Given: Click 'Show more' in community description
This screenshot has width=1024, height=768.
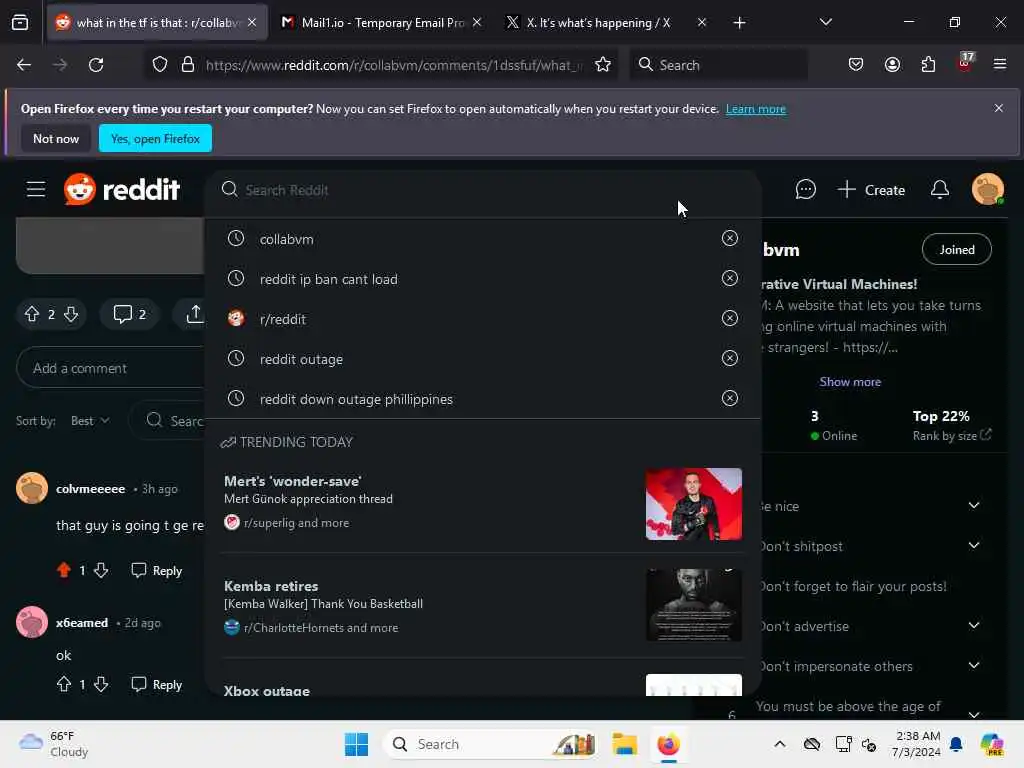Looking at the screenshot, I should click(850, 382).
